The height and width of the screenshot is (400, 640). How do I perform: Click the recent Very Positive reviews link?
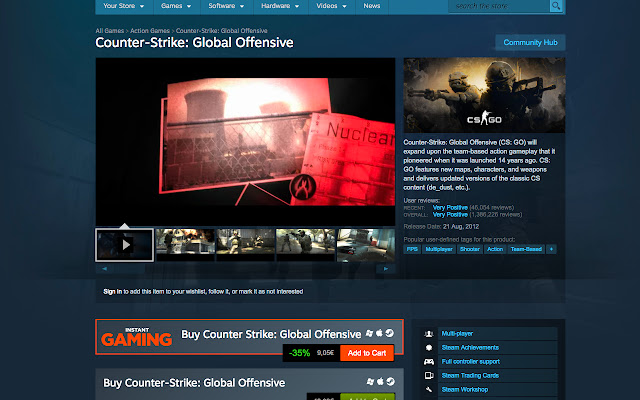point(450,207)
